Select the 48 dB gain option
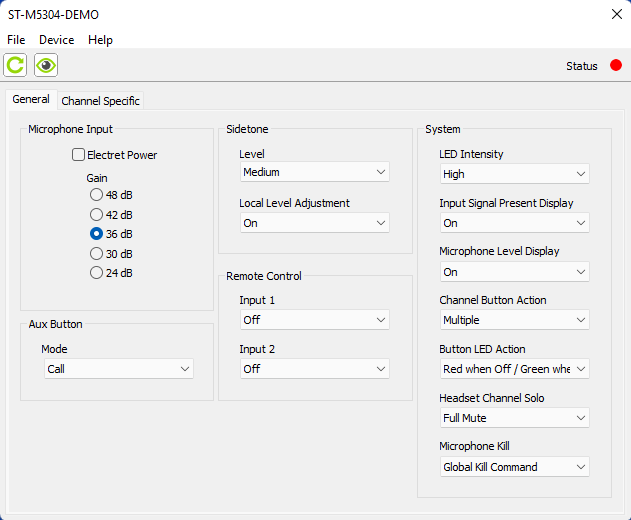 click(96, 195)
